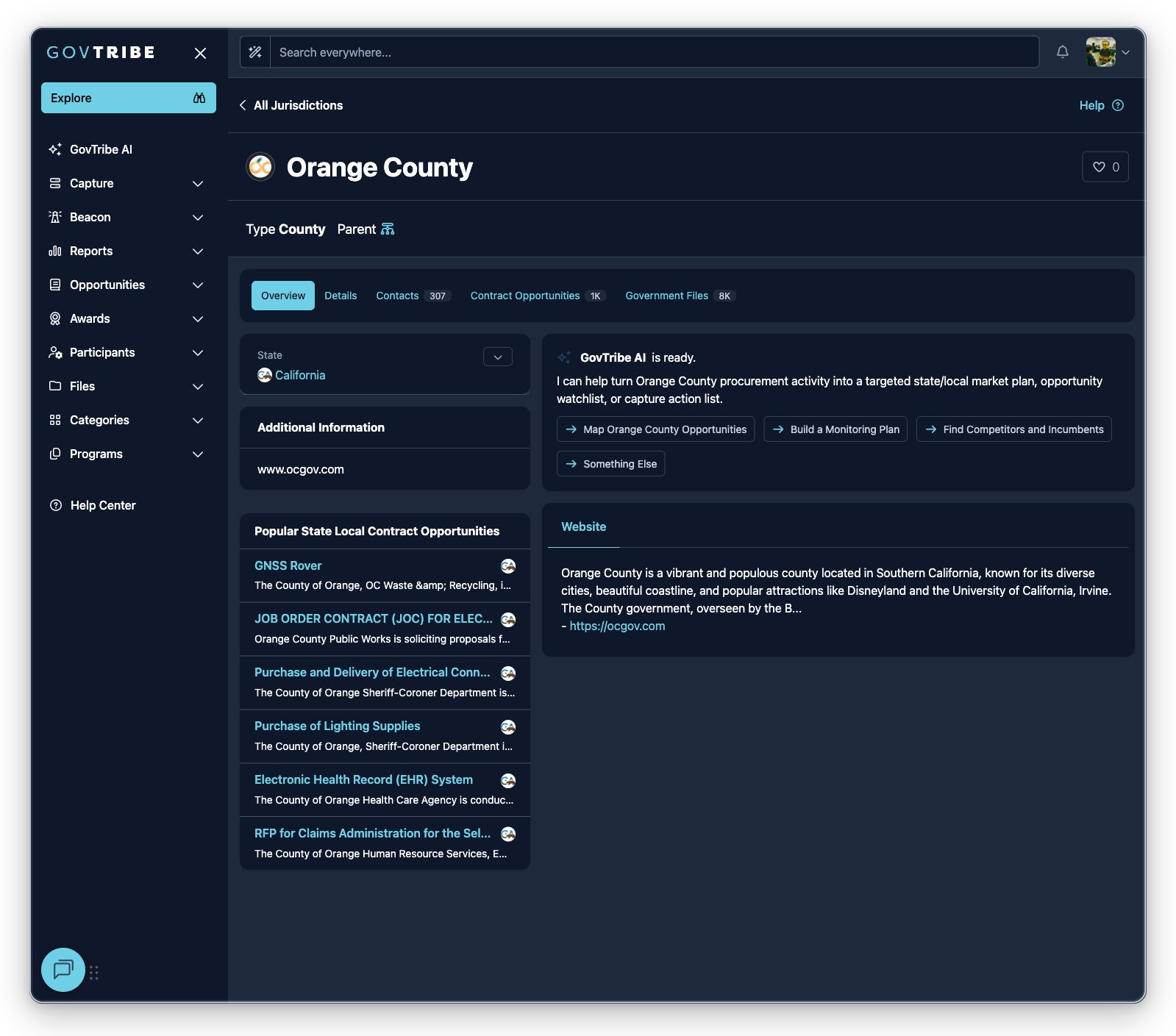Viewport: 1176px width, 1036px height.
Task: Favorite Orange County with the heart button
Action: pyautogui.click(x=1105, y=167)
